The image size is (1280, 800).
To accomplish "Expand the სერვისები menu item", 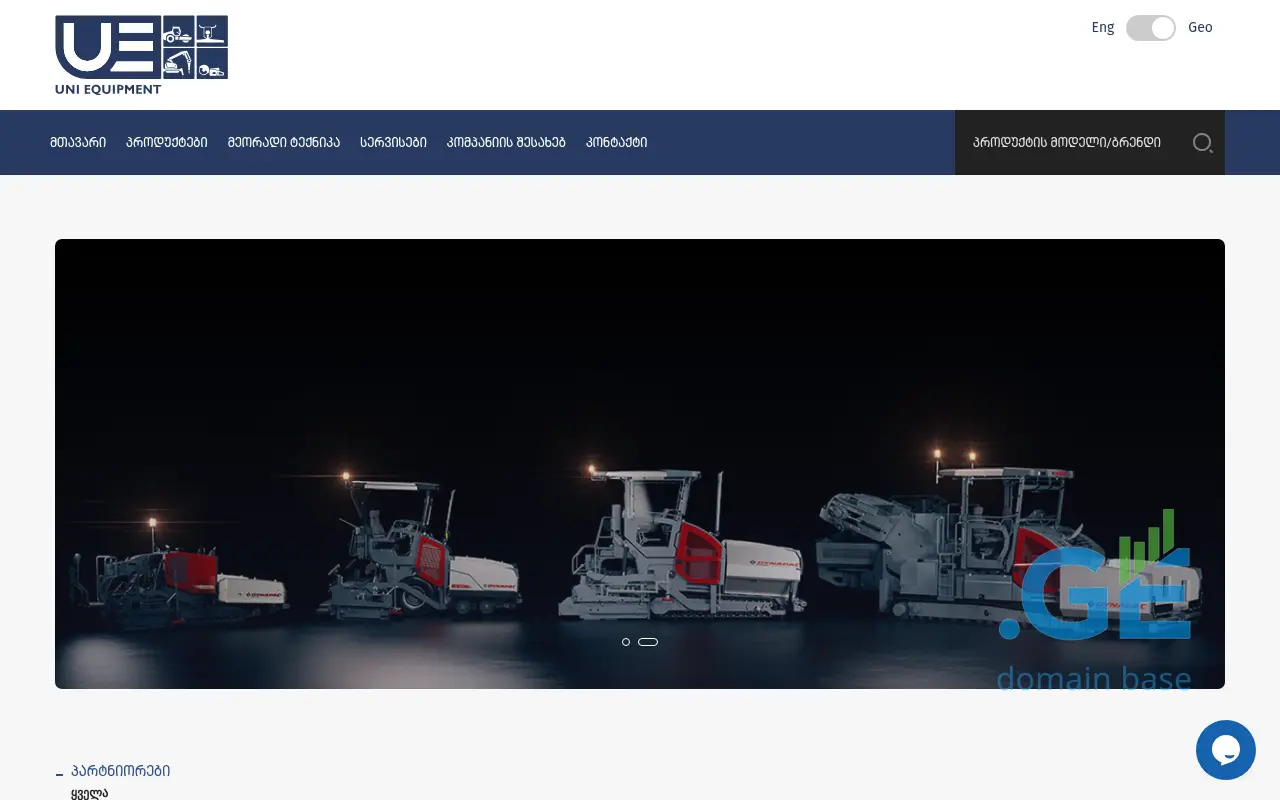I will [393, 143].
